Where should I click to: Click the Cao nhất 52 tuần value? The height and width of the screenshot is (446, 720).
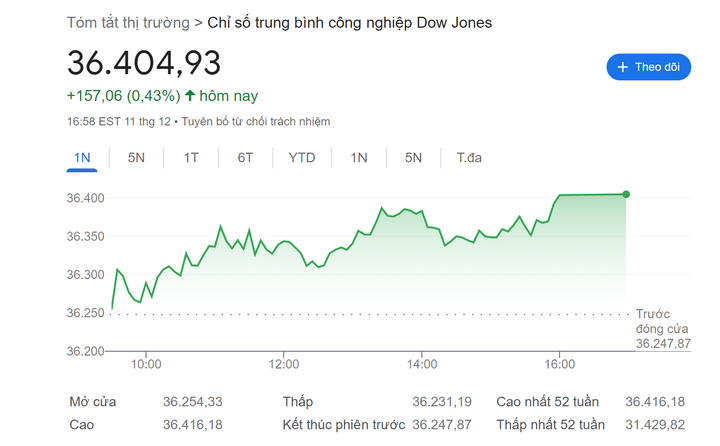(655, 402)
